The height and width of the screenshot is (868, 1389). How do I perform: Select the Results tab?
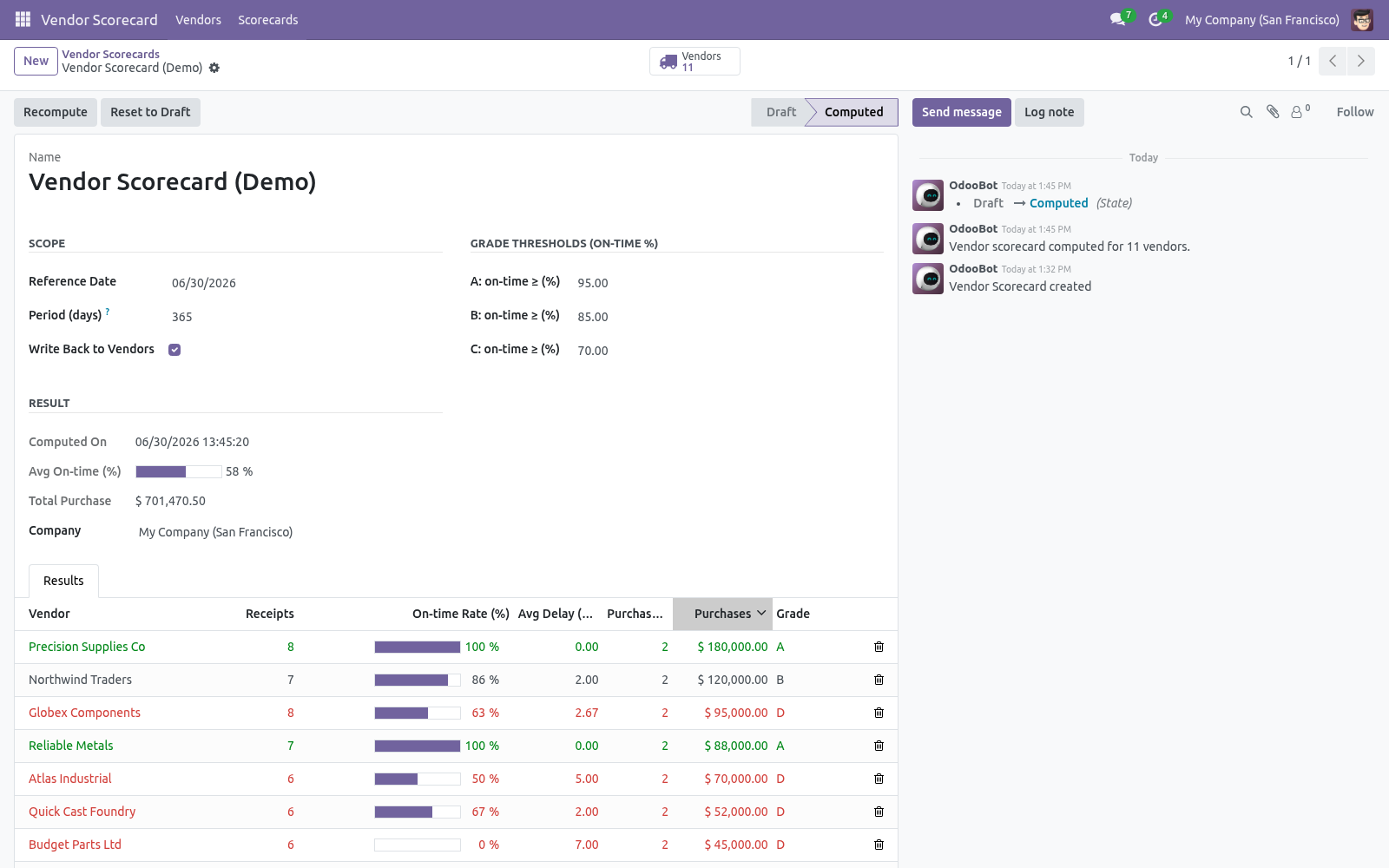[63, 581]
